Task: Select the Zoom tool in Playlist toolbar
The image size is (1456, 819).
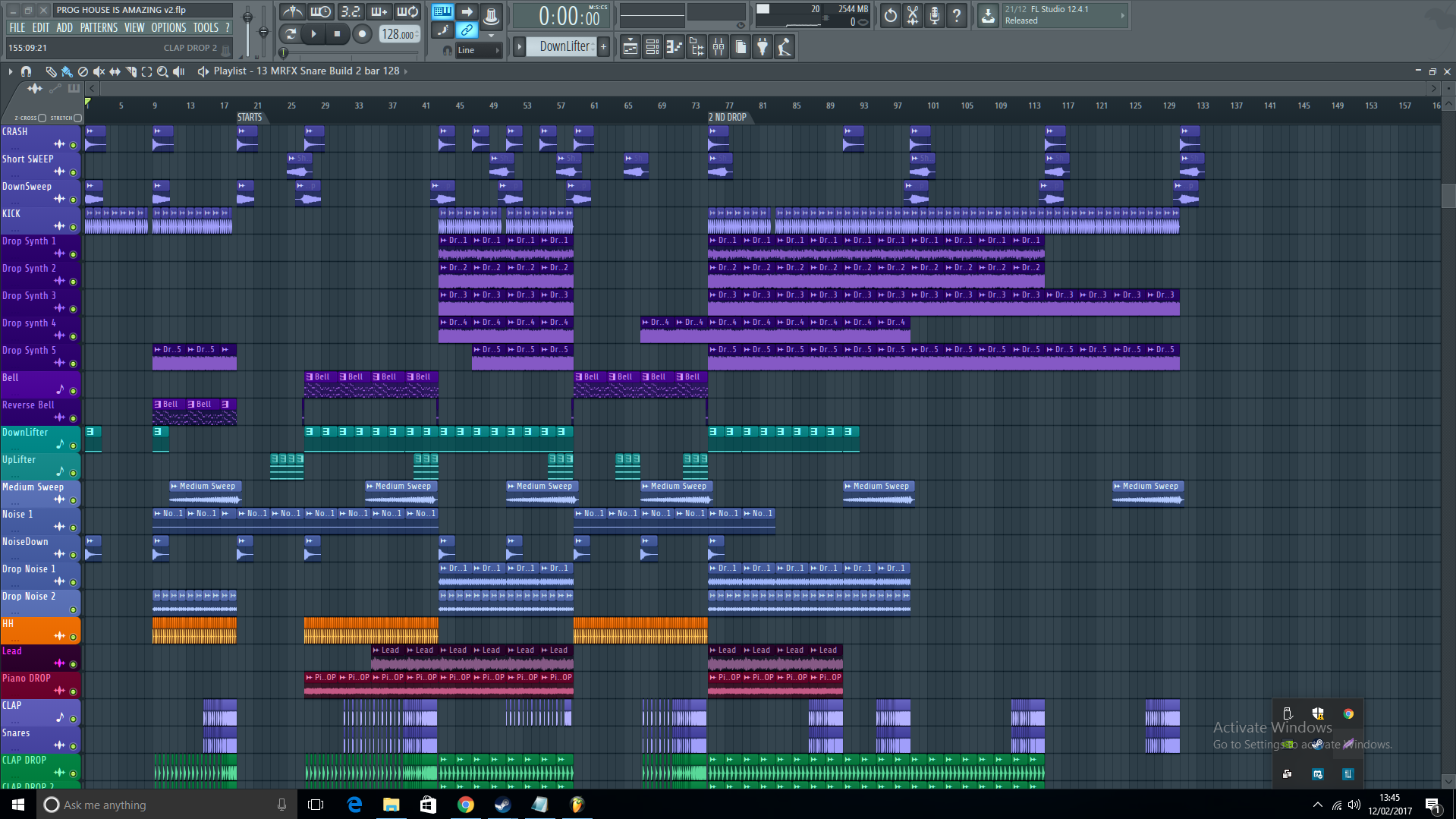Action: (x=162, y=71)
